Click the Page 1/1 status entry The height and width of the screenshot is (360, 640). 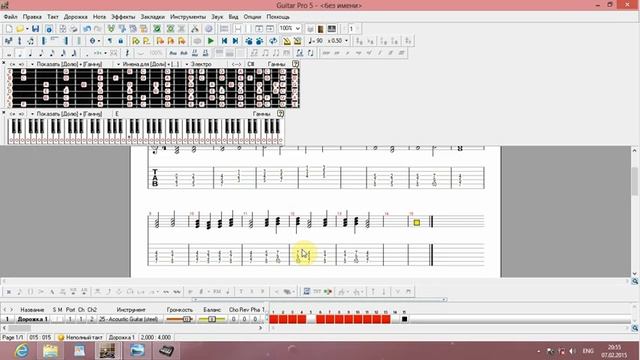click(x=13, y=338)
